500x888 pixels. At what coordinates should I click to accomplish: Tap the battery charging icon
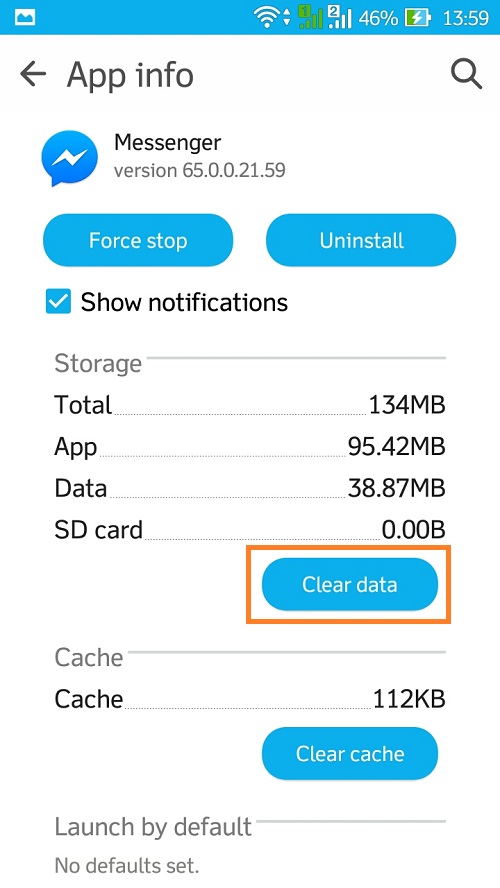point(417,18)
